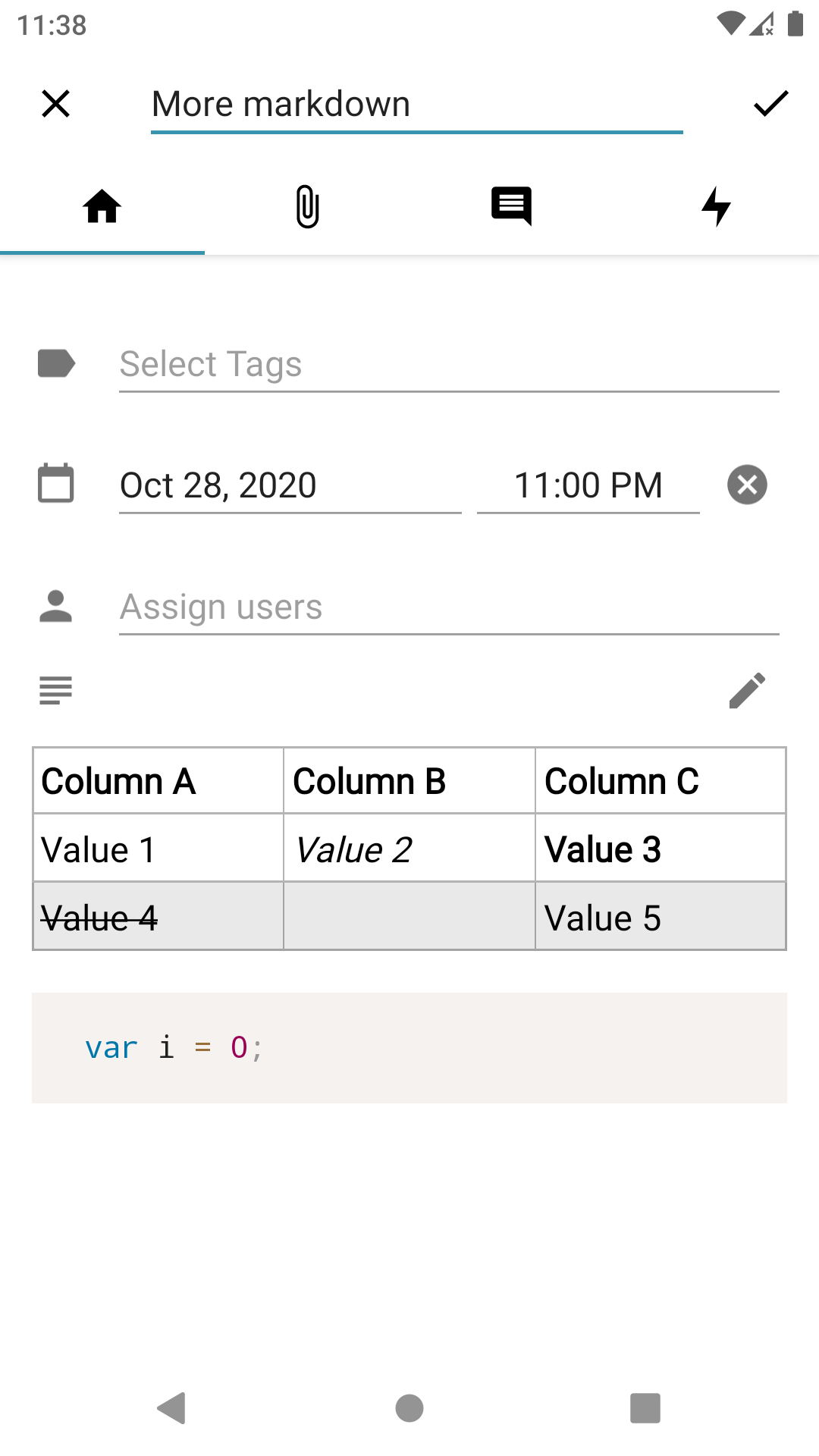The width and height of the screenshot is (819, 1456).
Task: Click the calendar icon
Action: pyautogui.click(x=56, y=483)
